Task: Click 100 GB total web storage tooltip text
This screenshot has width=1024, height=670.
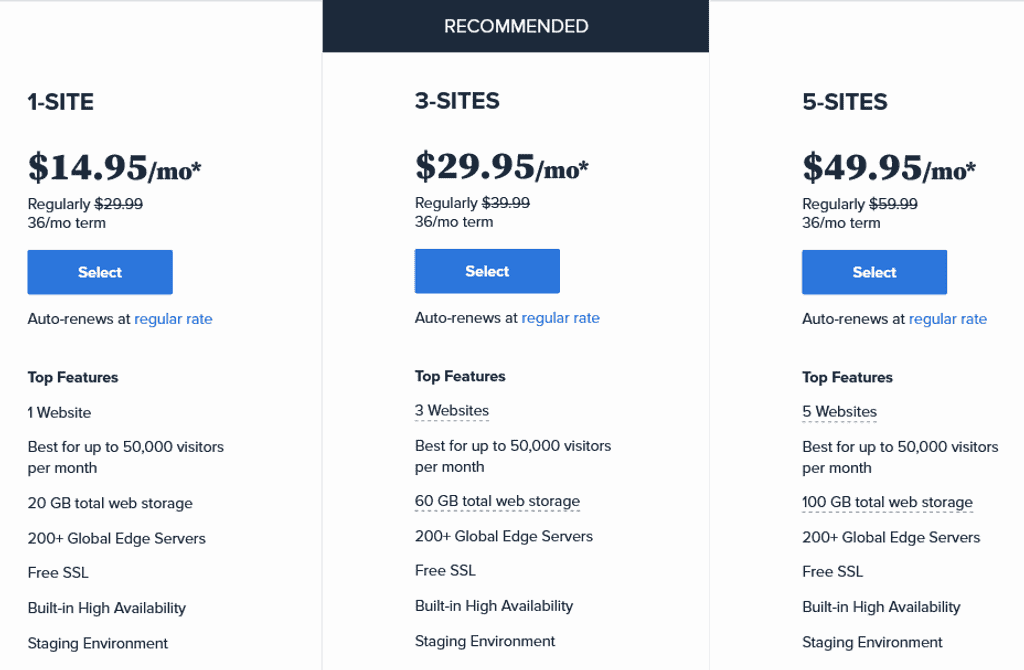Action: click(888, 502)
